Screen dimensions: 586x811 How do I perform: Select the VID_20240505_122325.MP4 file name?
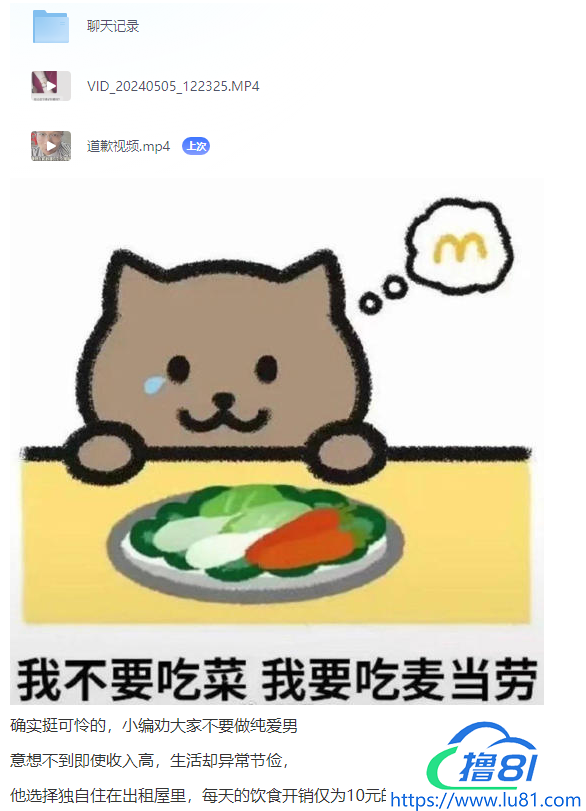[173, 86]
